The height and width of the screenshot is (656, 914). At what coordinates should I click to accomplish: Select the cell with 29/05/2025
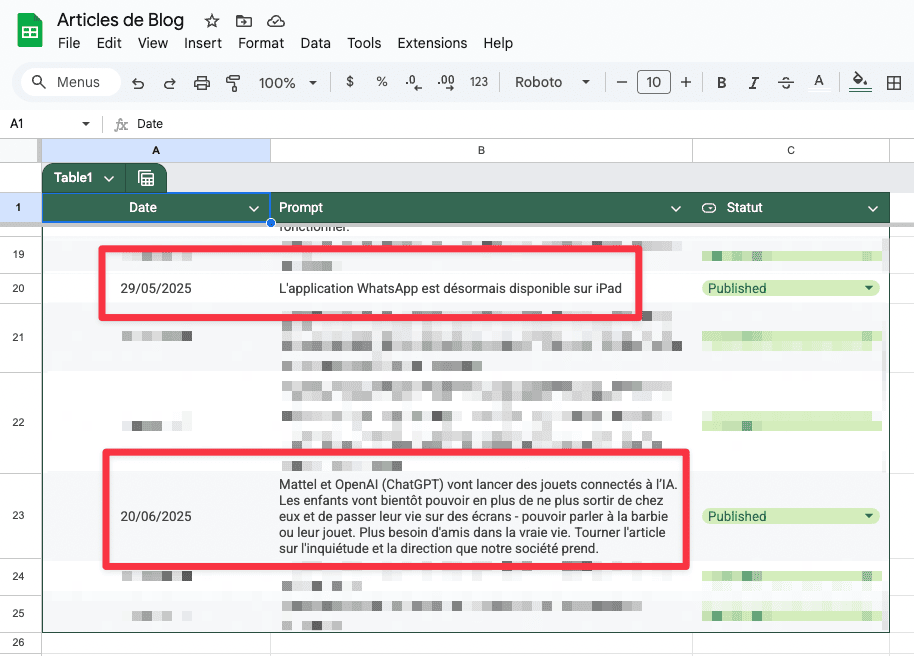(x=156, y=288)
